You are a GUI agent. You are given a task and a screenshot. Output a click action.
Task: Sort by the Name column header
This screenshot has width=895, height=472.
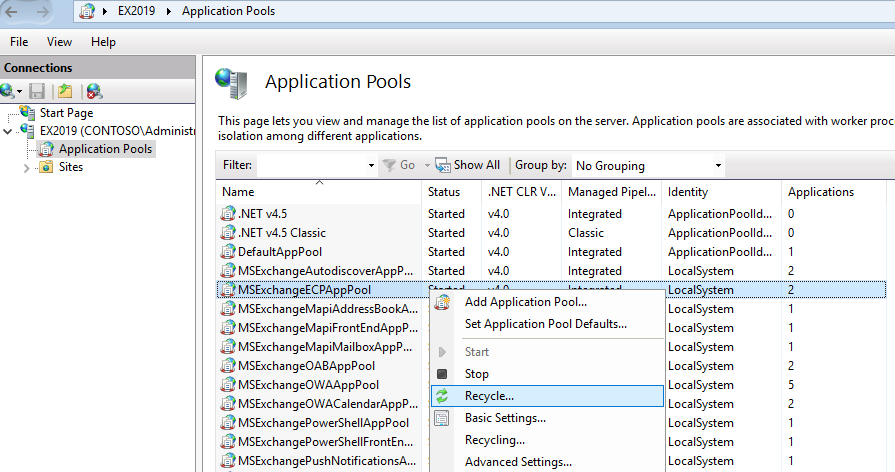(x=319, y=192)
